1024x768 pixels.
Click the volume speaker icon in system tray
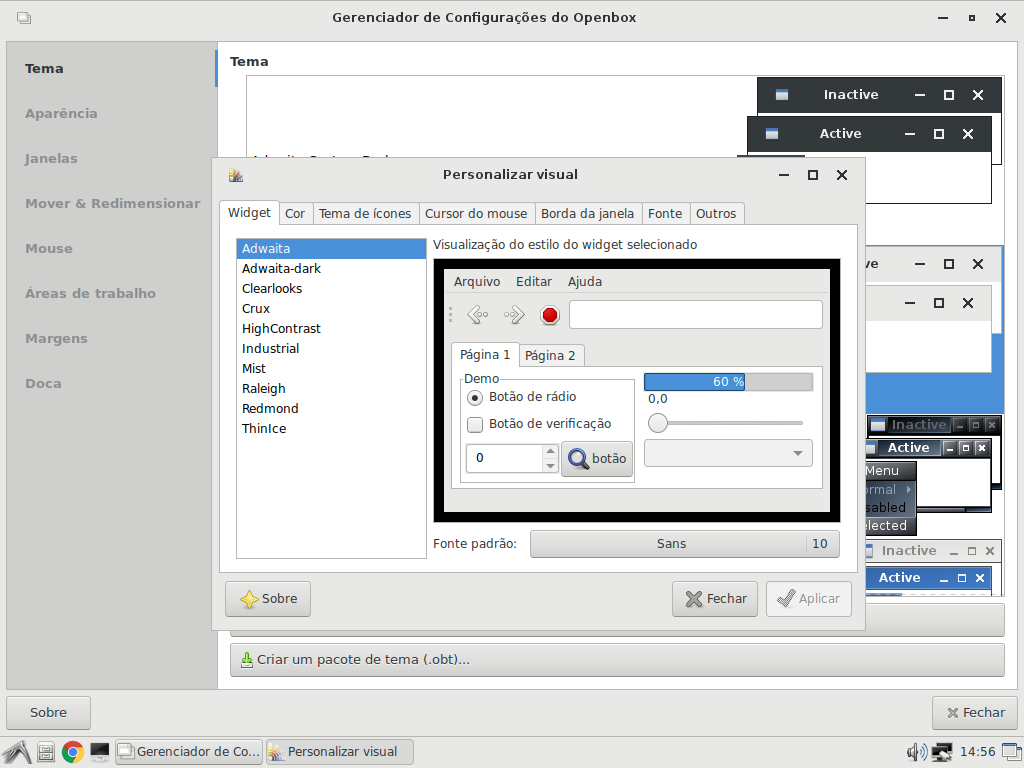point(917,752)
